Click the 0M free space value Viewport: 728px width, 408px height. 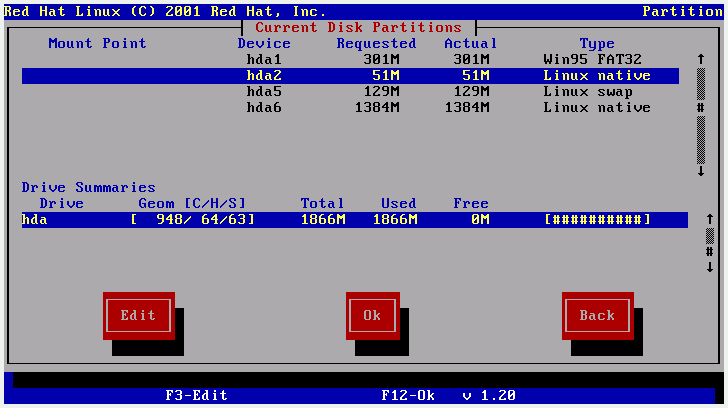click(480, 220)
